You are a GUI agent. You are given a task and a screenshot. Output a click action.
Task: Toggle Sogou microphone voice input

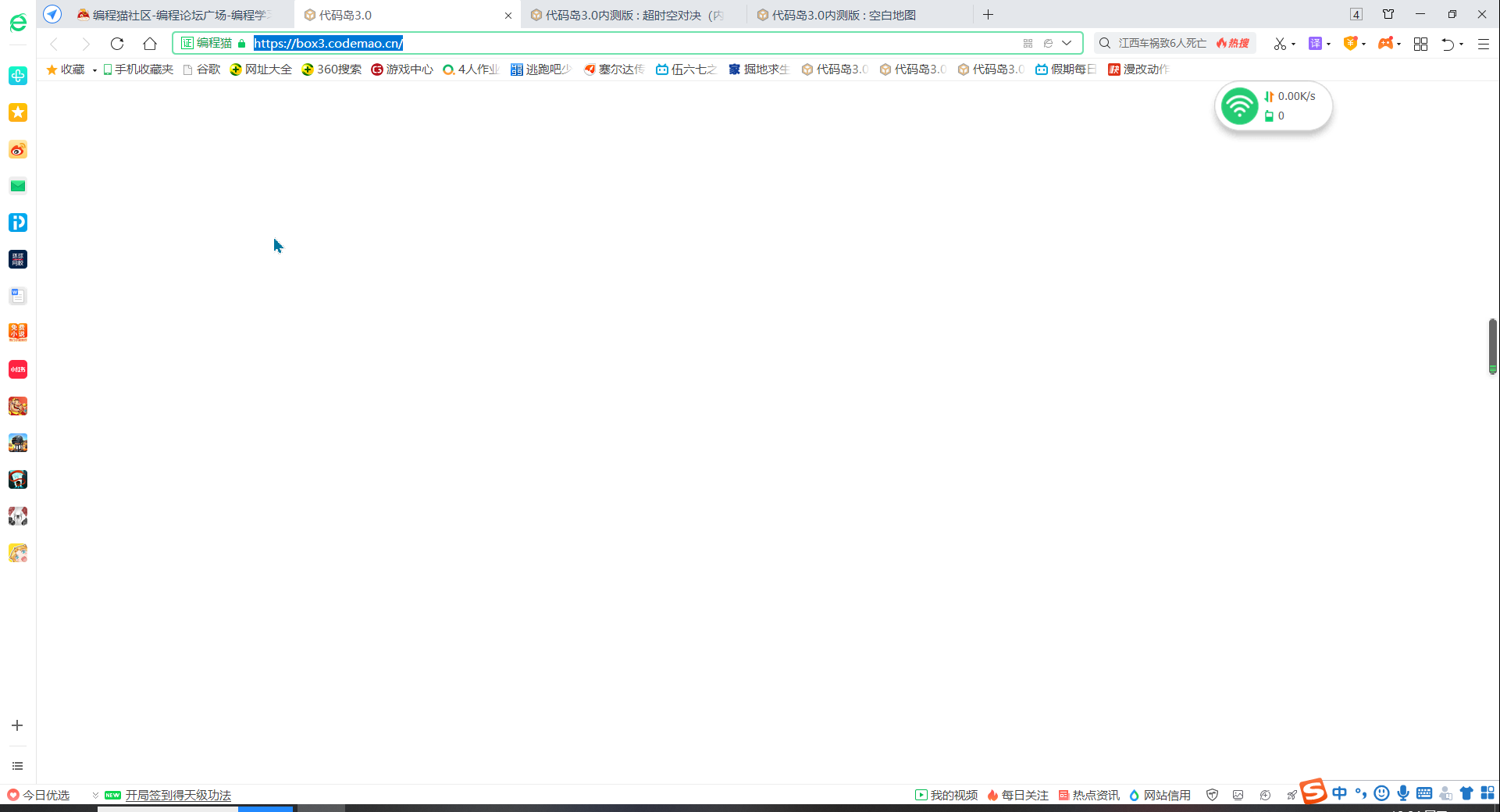pos(1403,793)
